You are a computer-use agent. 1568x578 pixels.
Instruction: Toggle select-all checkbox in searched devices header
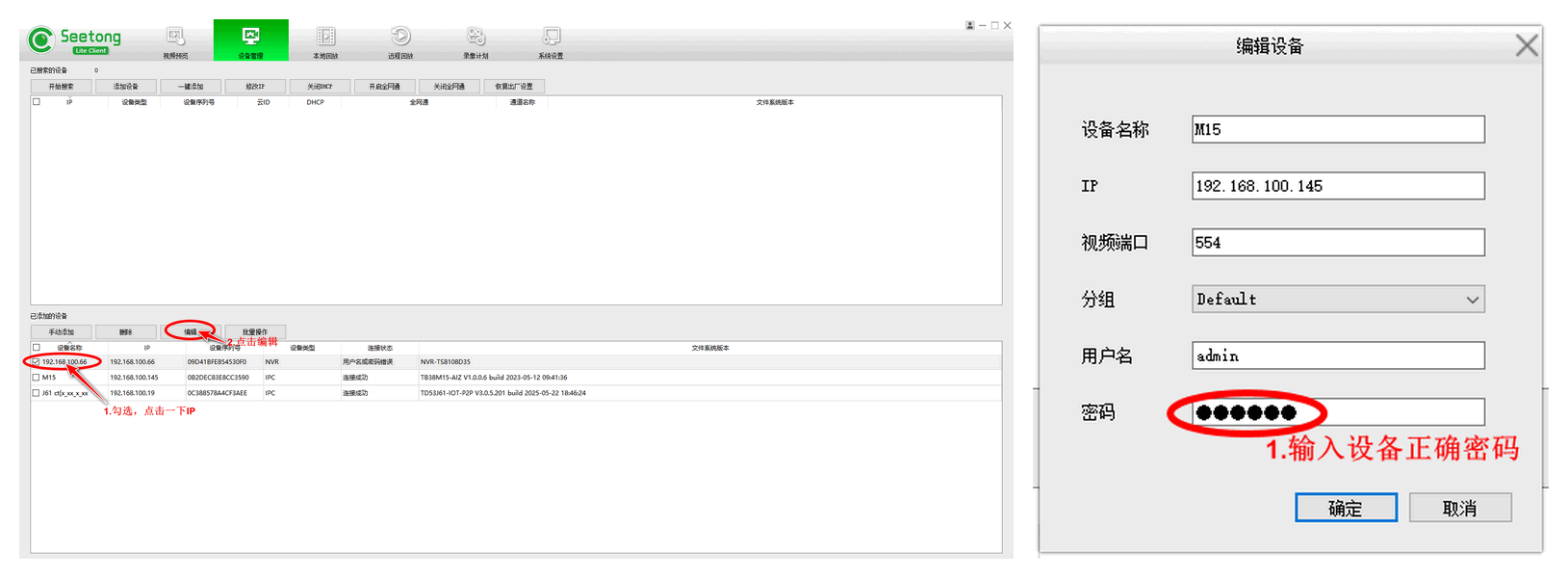37,102
